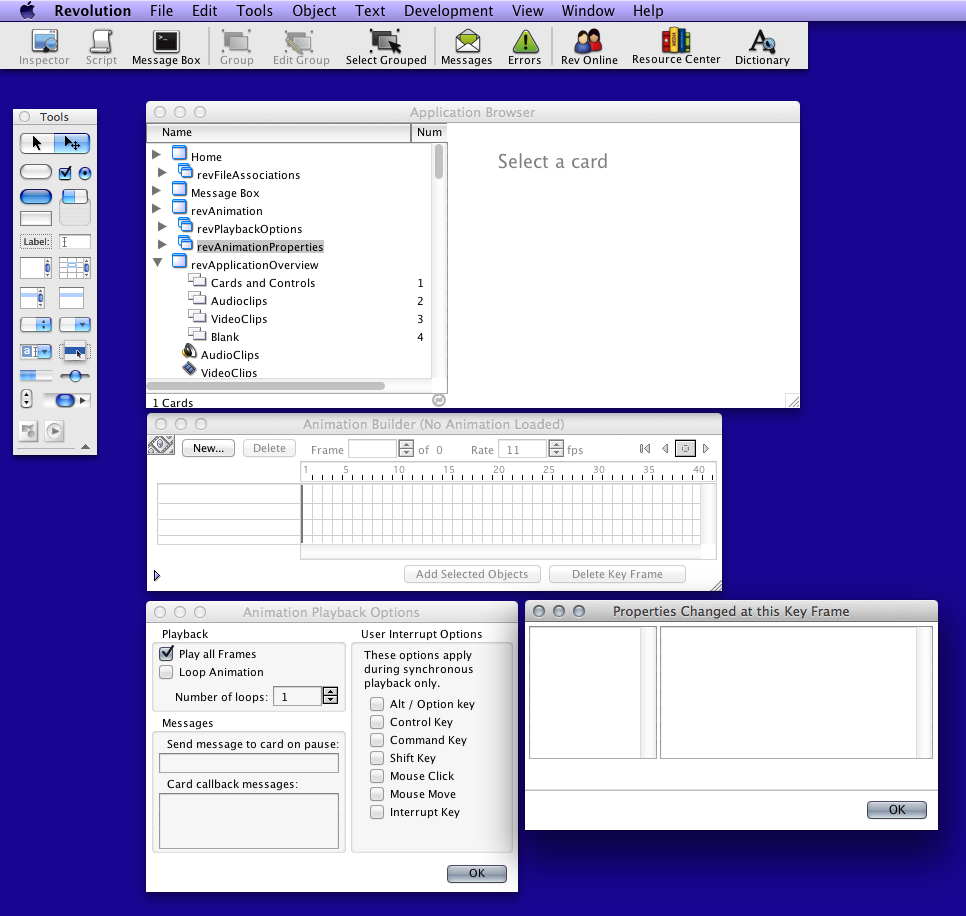966x916 pixels.
Task: Pick the Label field tool
Action: (x=36, y=241)
